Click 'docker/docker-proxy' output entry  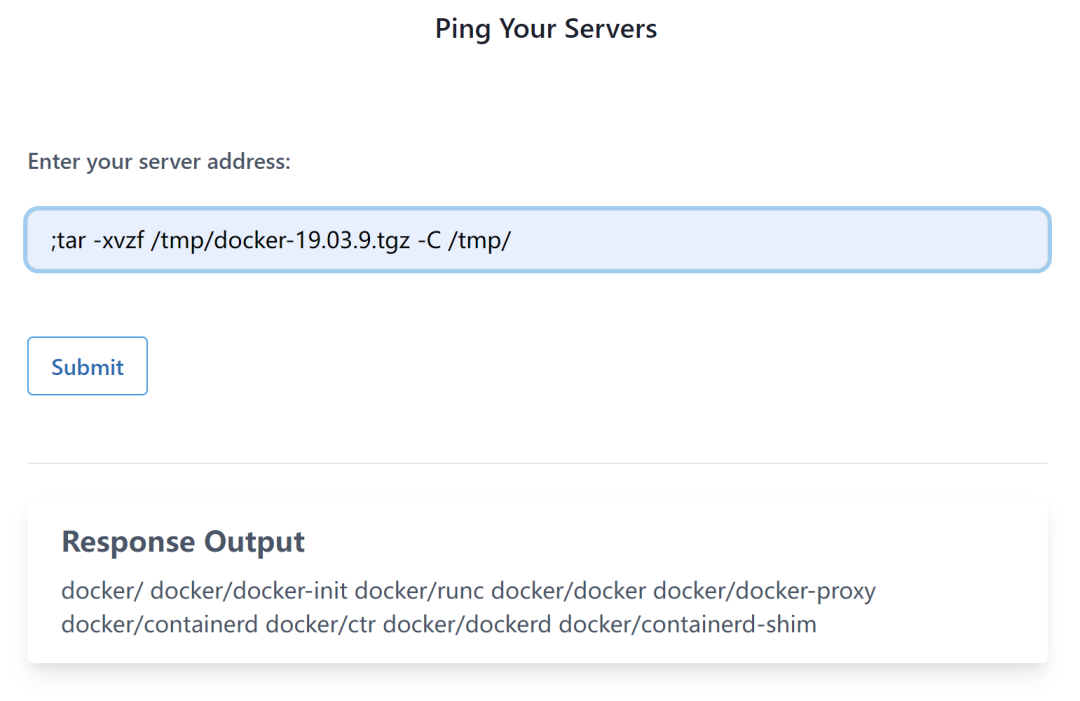(765, 591)
